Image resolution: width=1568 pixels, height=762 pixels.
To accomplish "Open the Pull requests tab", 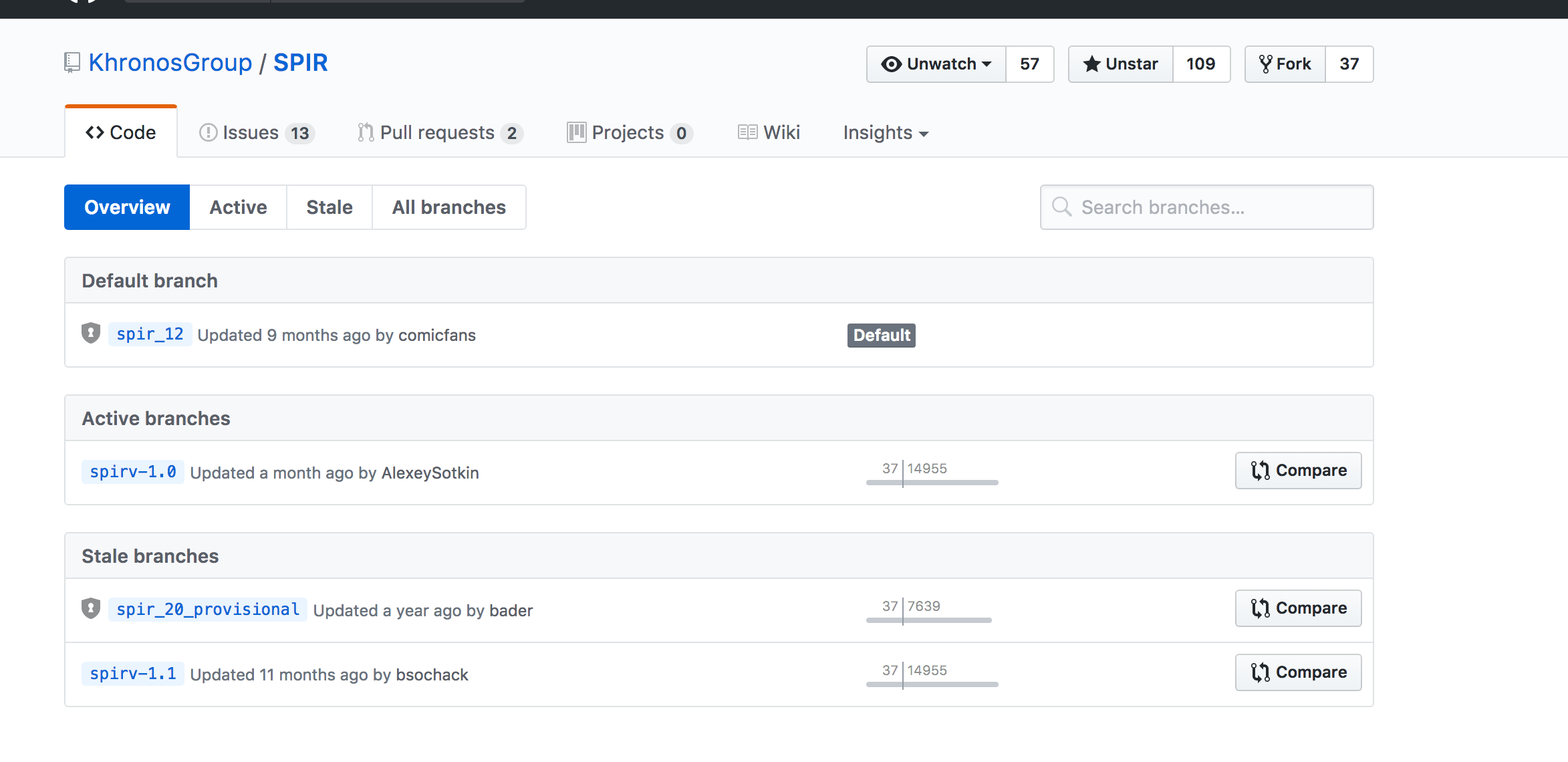I will point(438,132).
